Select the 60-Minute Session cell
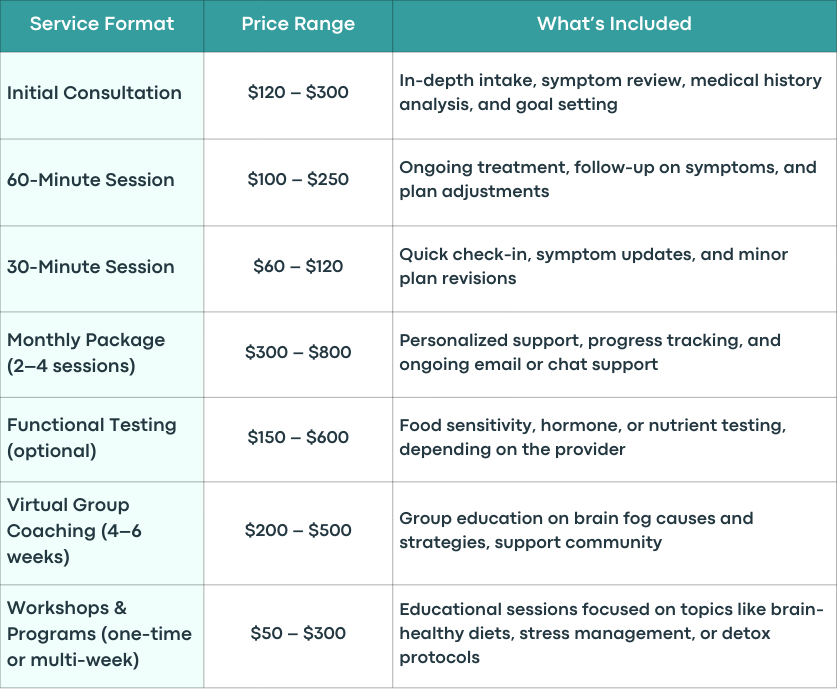Image resolution: width=837 pixels, height=689 pixels. 101,180
